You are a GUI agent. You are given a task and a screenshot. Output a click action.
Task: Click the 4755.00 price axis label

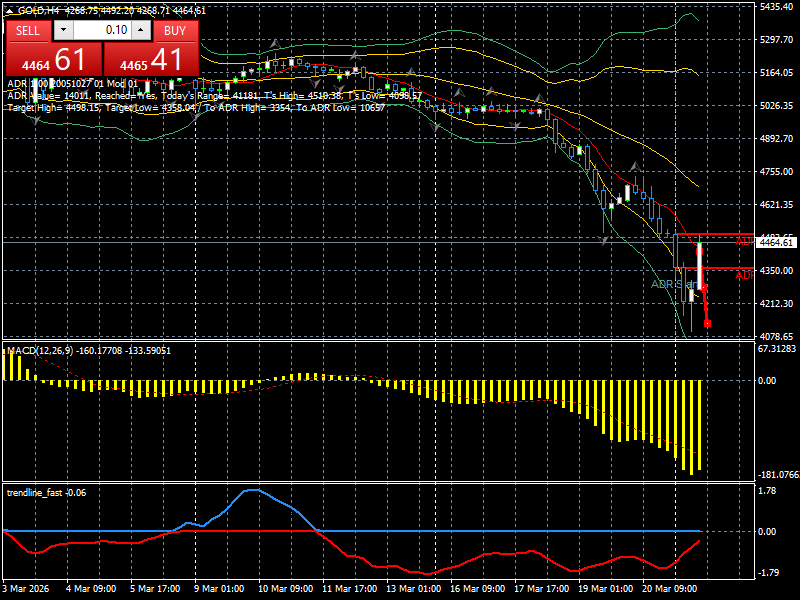pos(777,171)
